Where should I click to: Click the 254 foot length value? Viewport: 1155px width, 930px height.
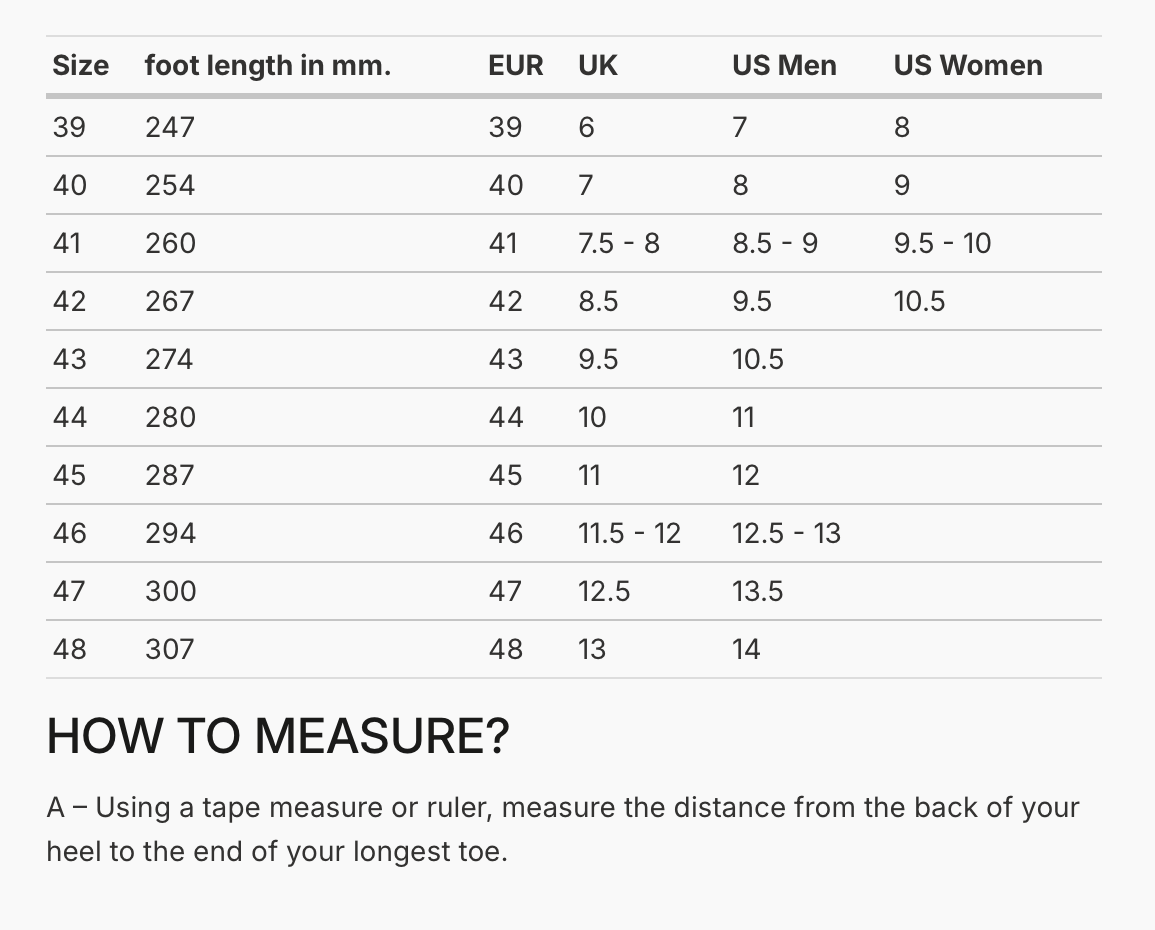pyautogui.click(x=169, y=186)
